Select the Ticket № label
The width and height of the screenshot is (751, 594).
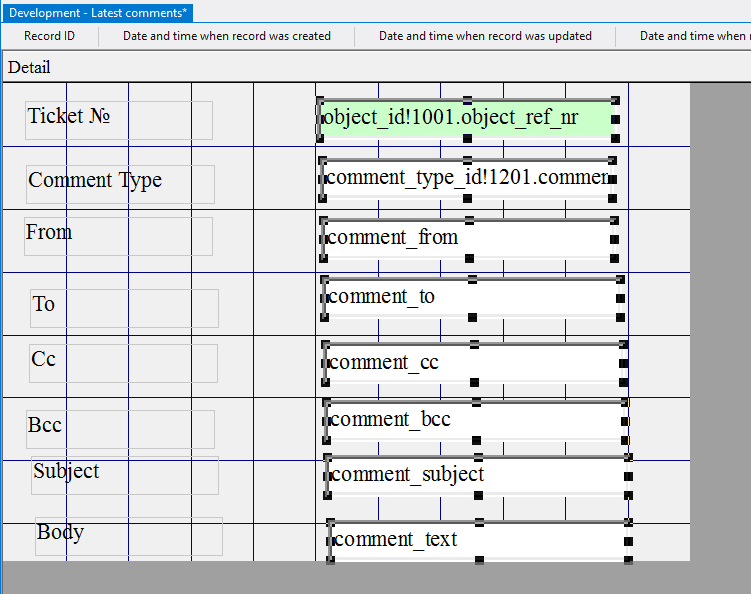[x=119, y=119]
